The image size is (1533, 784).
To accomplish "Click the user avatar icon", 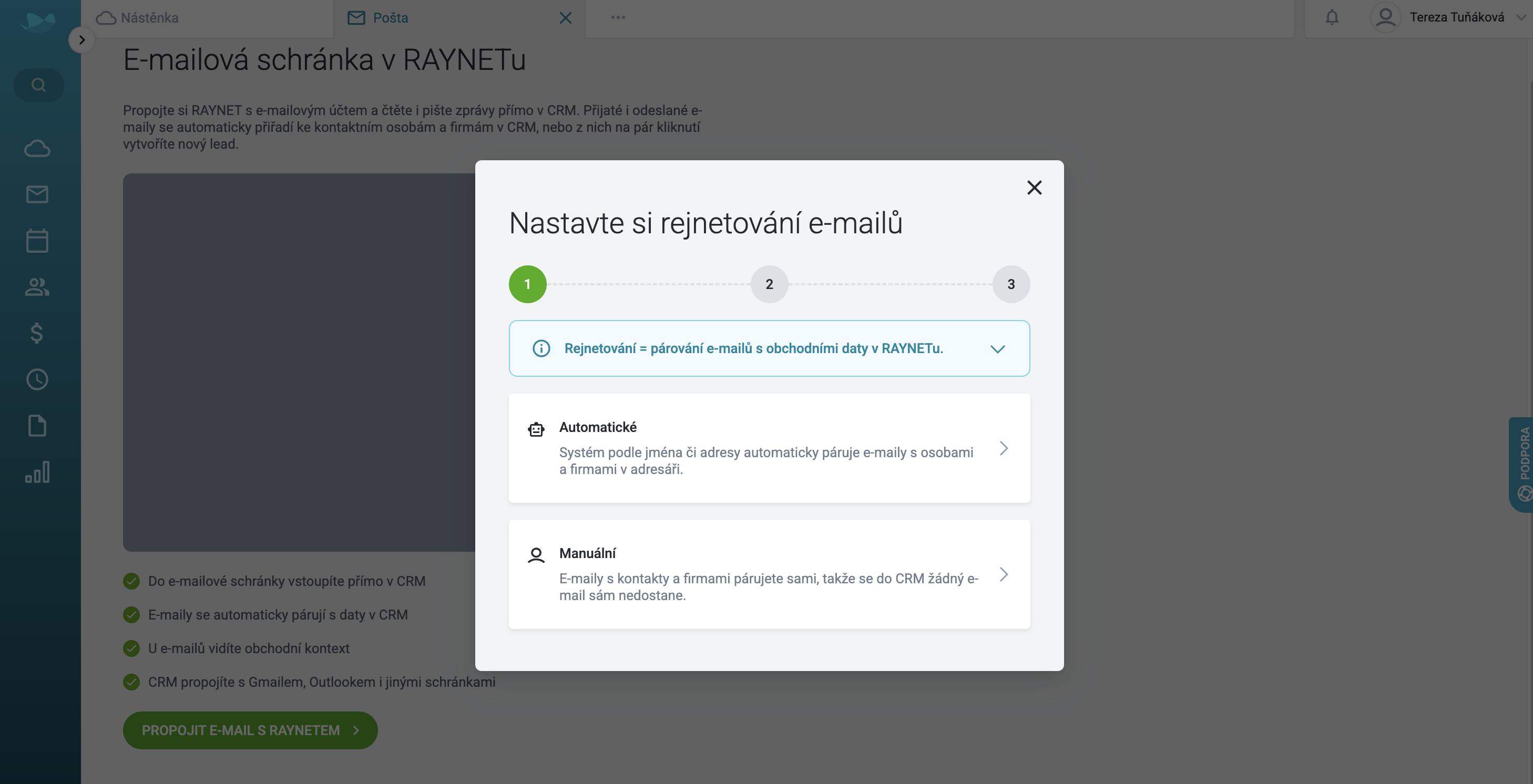I will pyautogui.click(x=1386, y=17).
